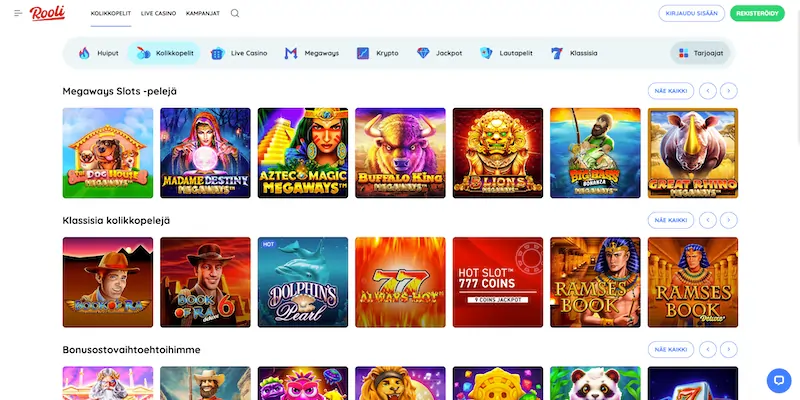Open Hot Slot 777 Coins game
The image size is (800, 400).
click(x=498, y=282)
